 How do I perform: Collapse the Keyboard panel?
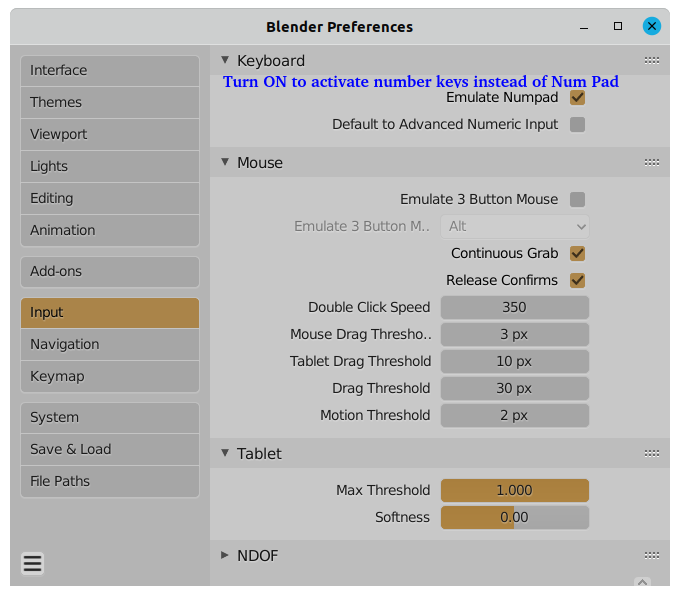(x=225, y=60)
